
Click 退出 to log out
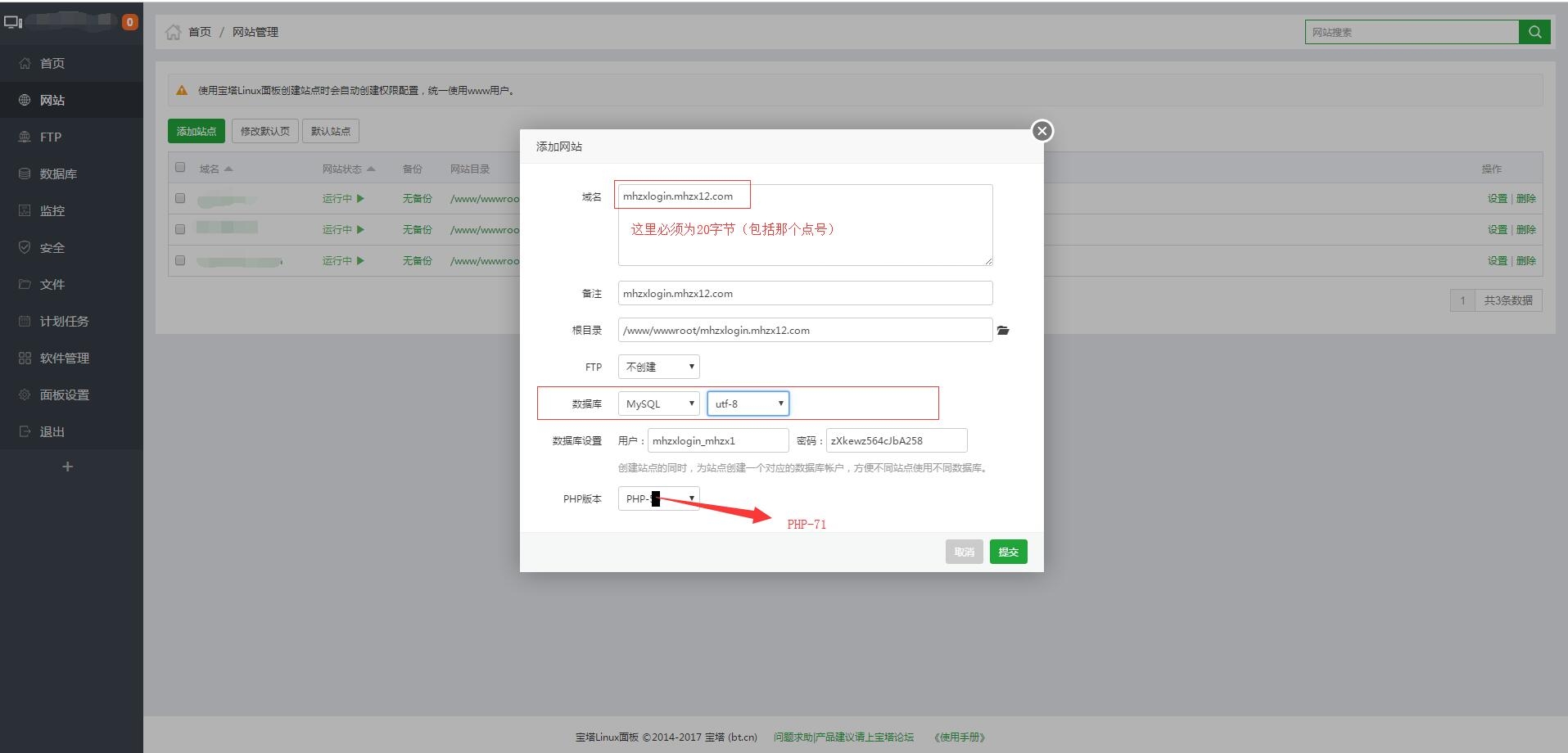(x=71, y=431)
